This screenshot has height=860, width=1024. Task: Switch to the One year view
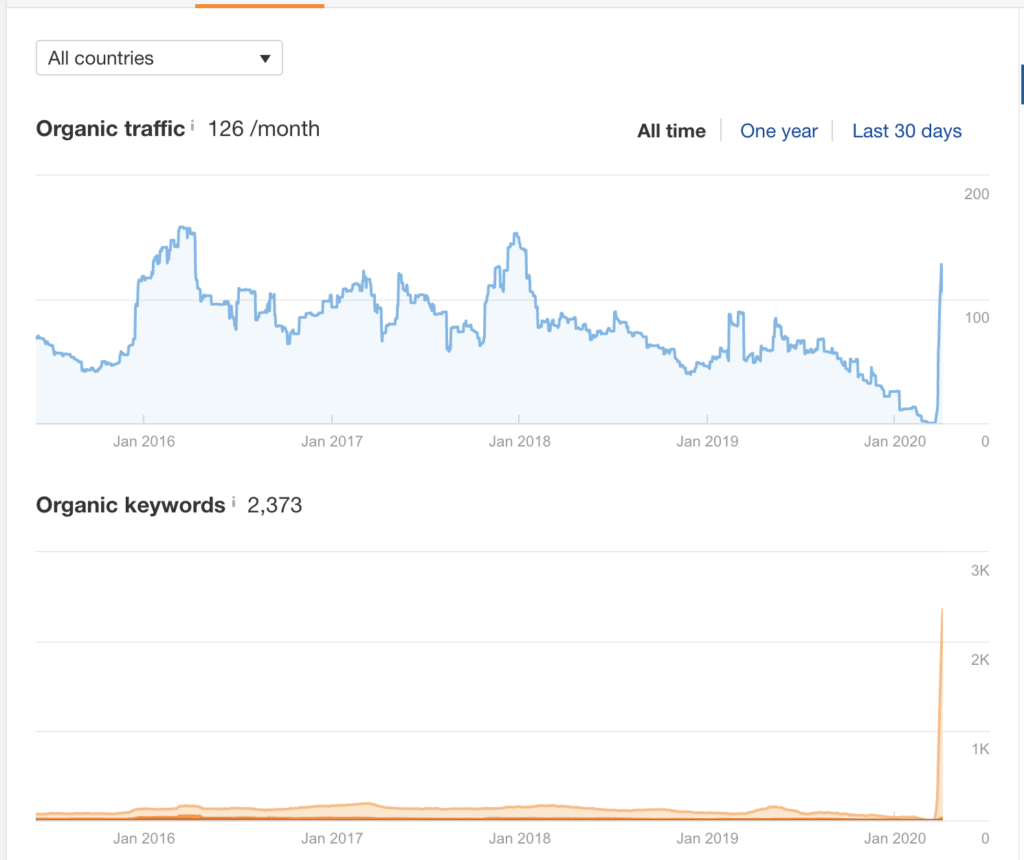click(x=778, y=131)
